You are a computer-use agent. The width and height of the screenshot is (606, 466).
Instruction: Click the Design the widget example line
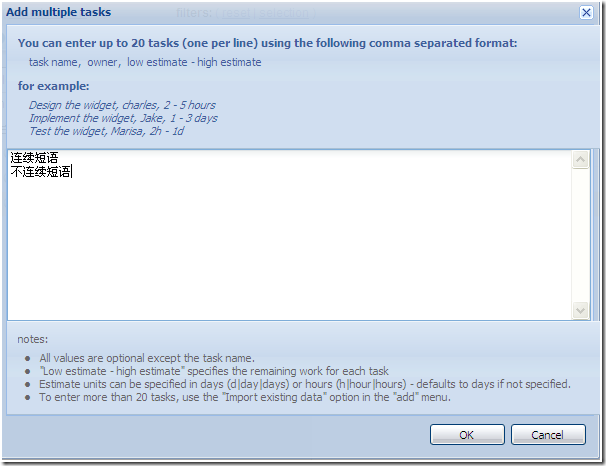pyautogui.click(x=122, y=105)
